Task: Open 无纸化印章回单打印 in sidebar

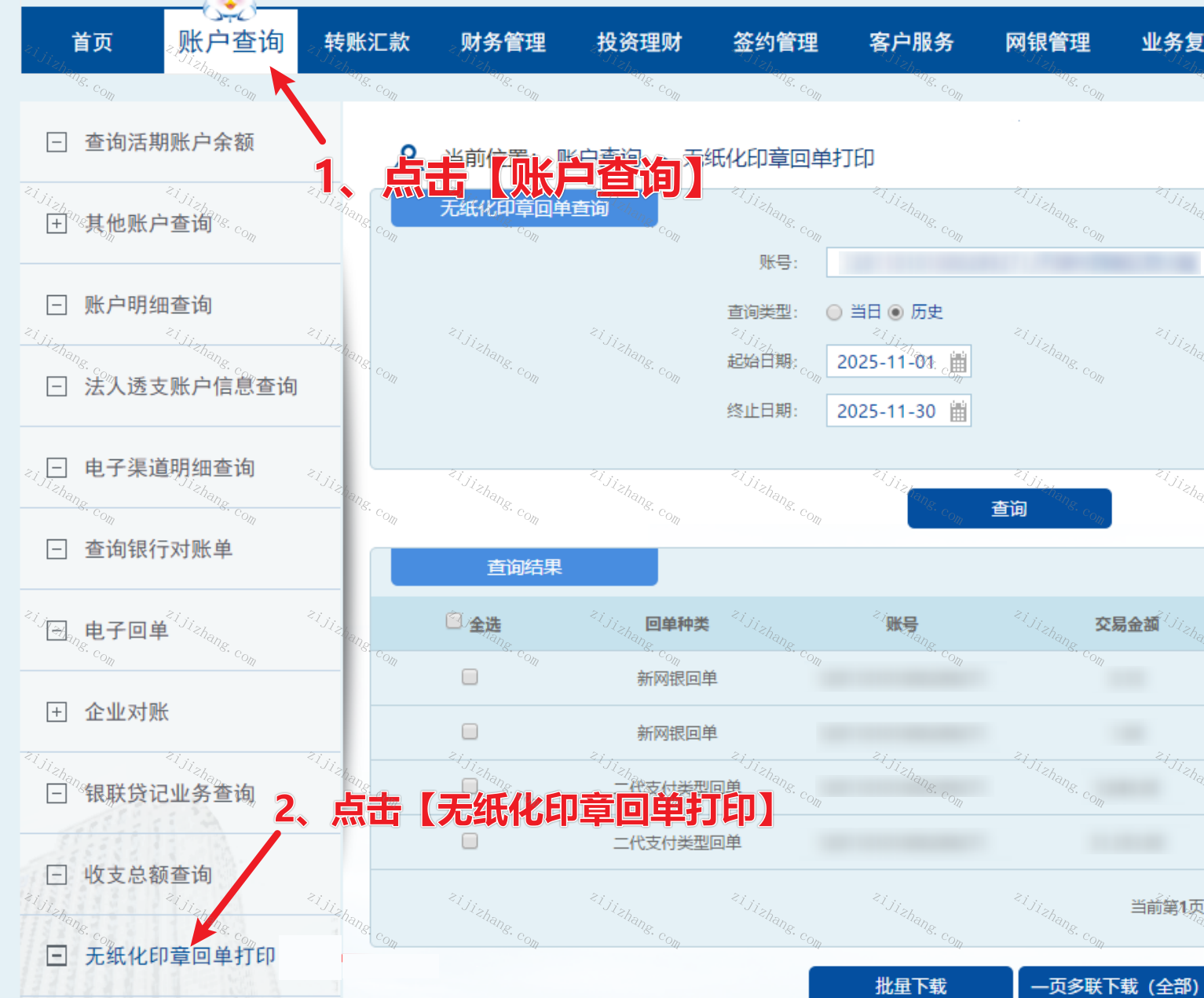Action: [180, 956]
